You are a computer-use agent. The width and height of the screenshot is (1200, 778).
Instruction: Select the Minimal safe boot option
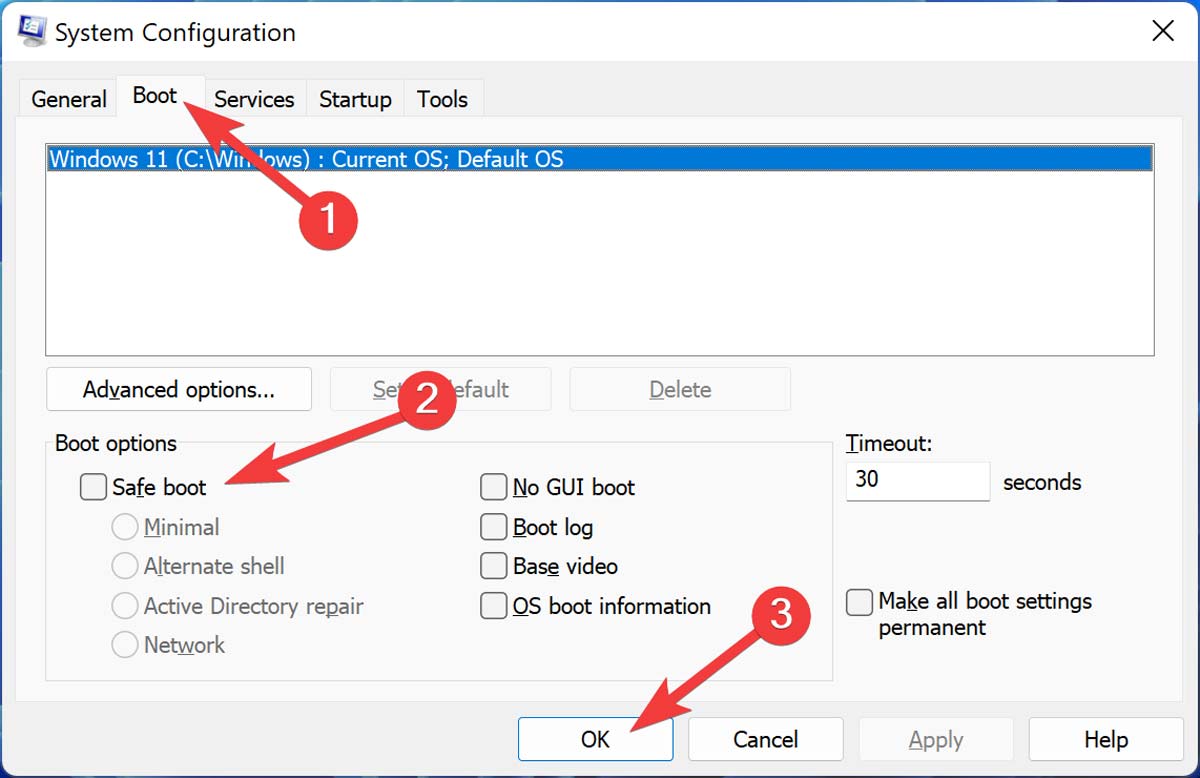125,527
